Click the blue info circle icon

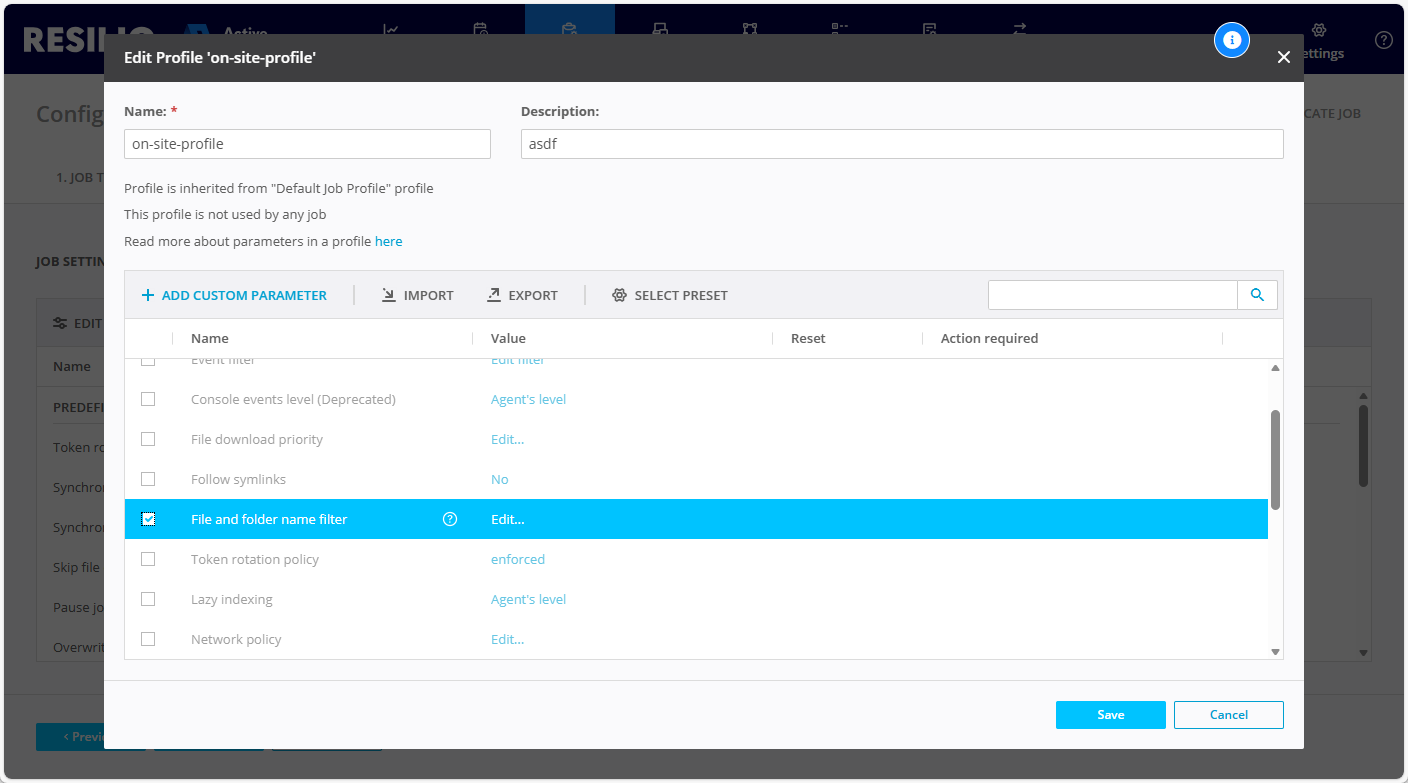(x=1232, y=40)
